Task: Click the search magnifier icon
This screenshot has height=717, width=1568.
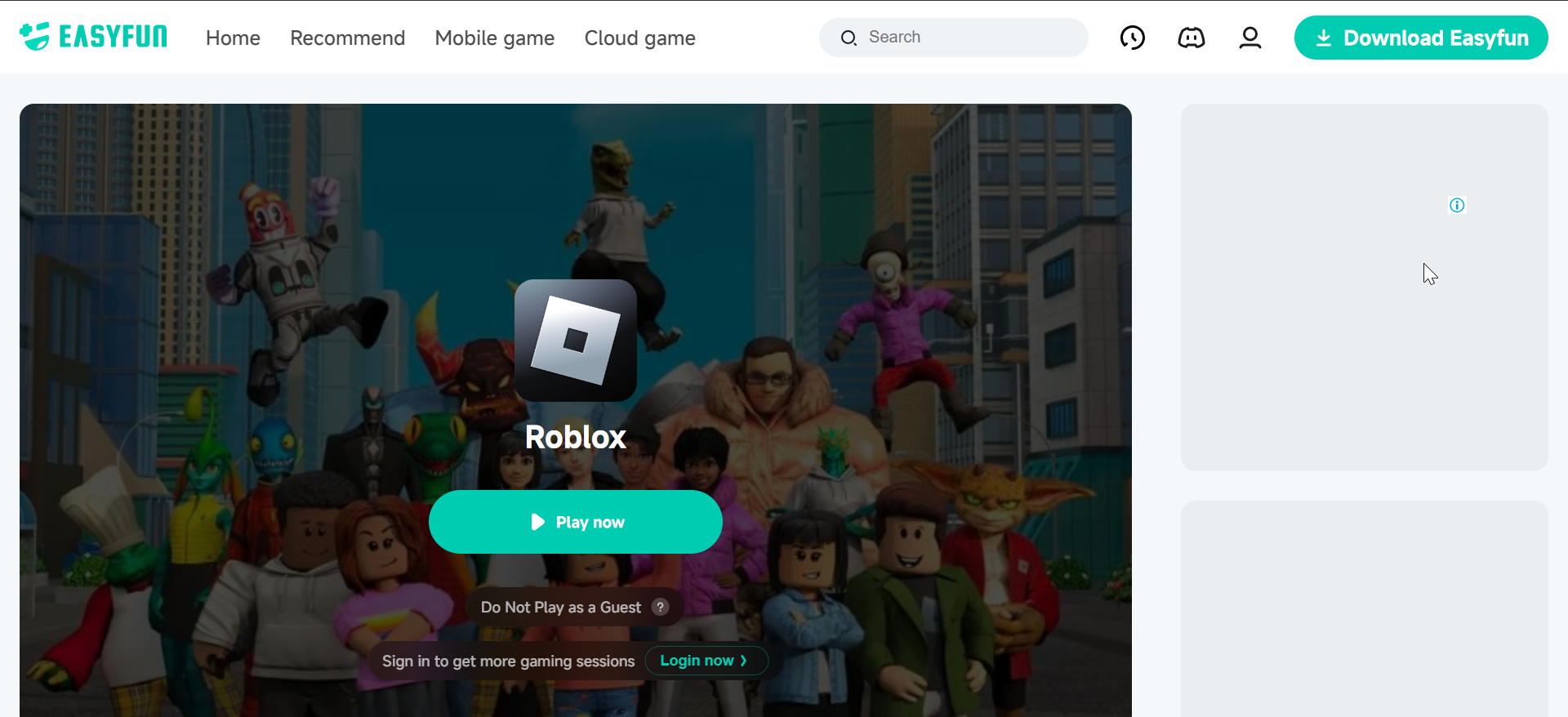Action: click(849, 38)
